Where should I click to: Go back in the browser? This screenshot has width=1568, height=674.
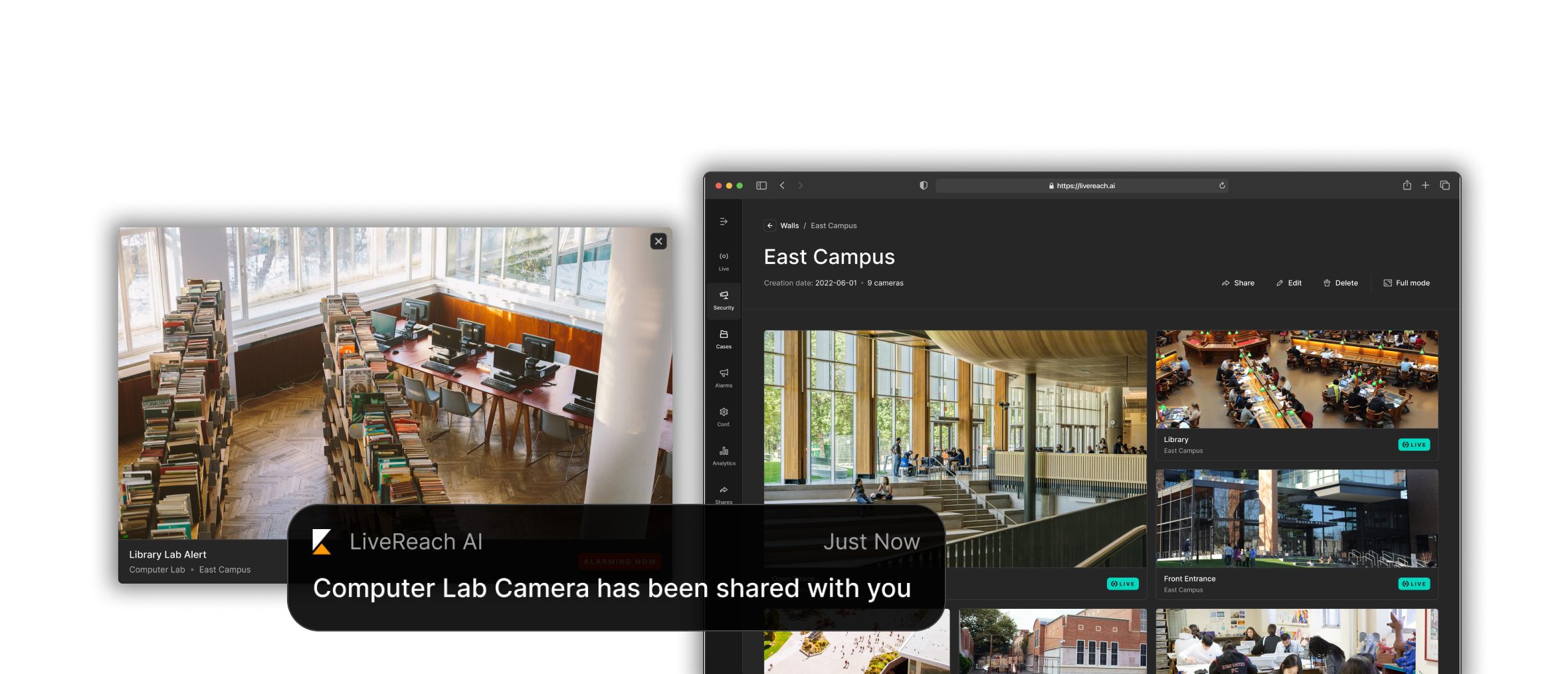coord(782,185)
